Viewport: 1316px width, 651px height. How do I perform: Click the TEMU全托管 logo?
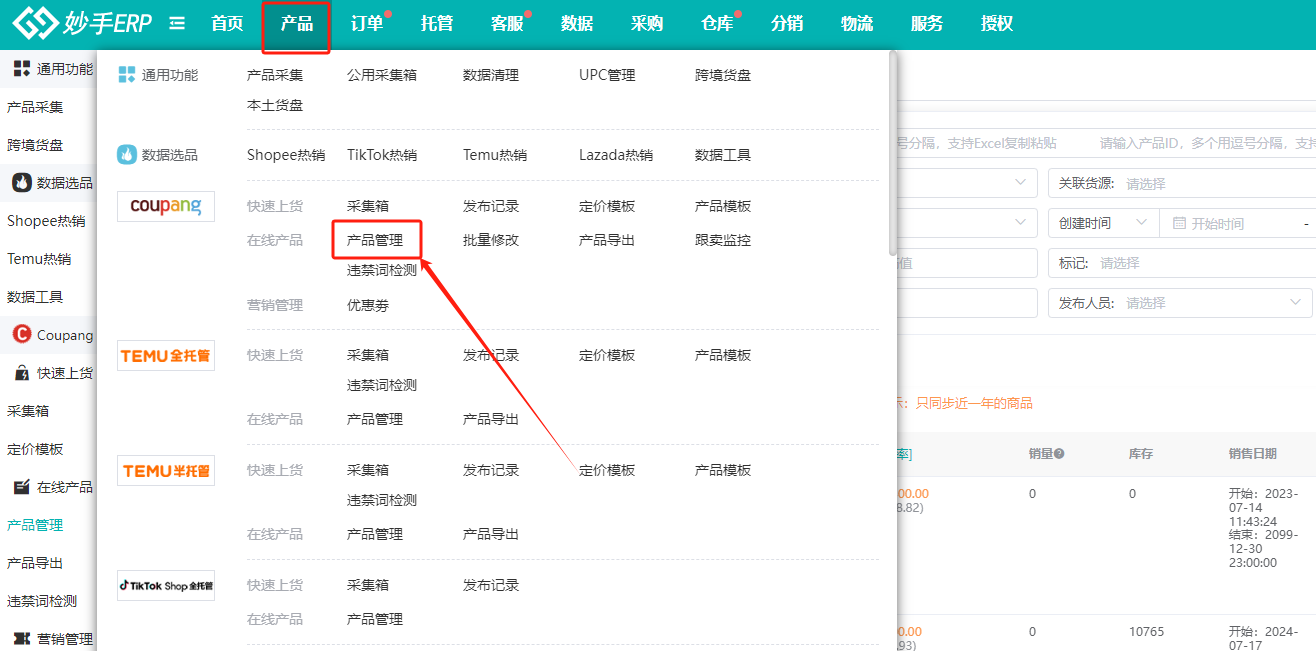[x=166, y=355]
